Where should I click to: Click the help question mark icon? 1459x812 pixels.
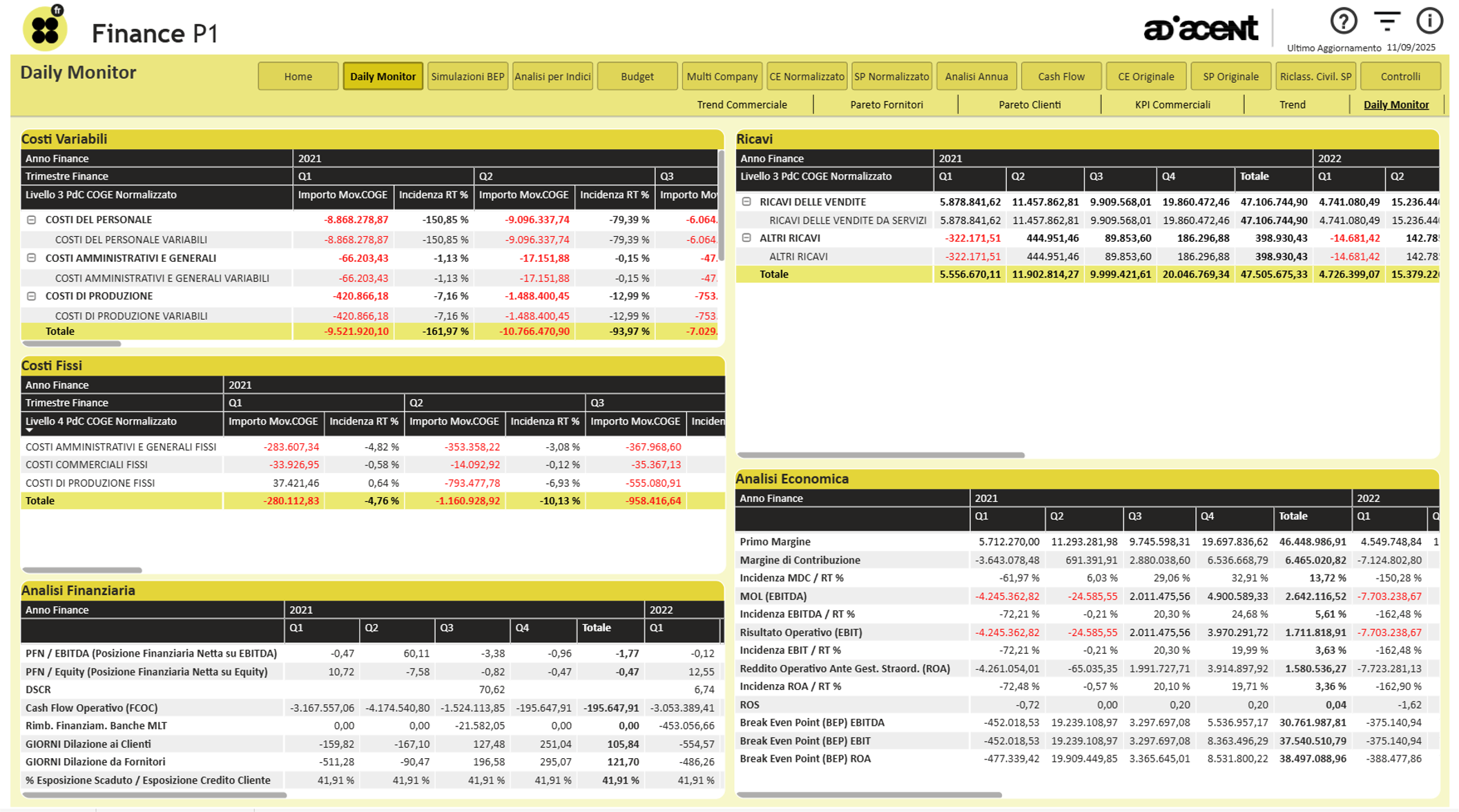(x=1343, y=21)
